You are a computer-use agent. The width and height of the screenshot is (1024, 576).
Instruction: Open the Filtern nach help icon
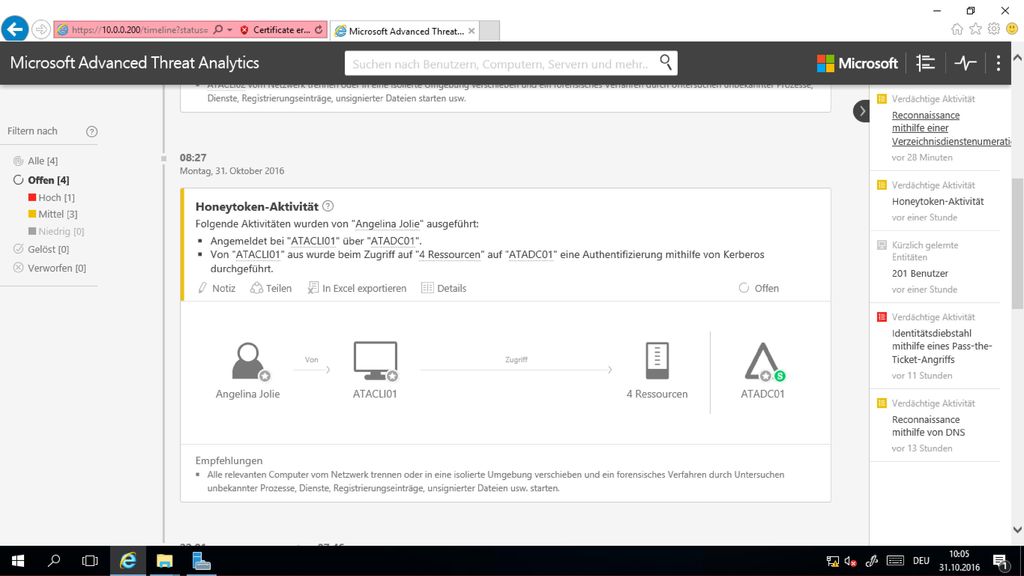pos(92,131)
